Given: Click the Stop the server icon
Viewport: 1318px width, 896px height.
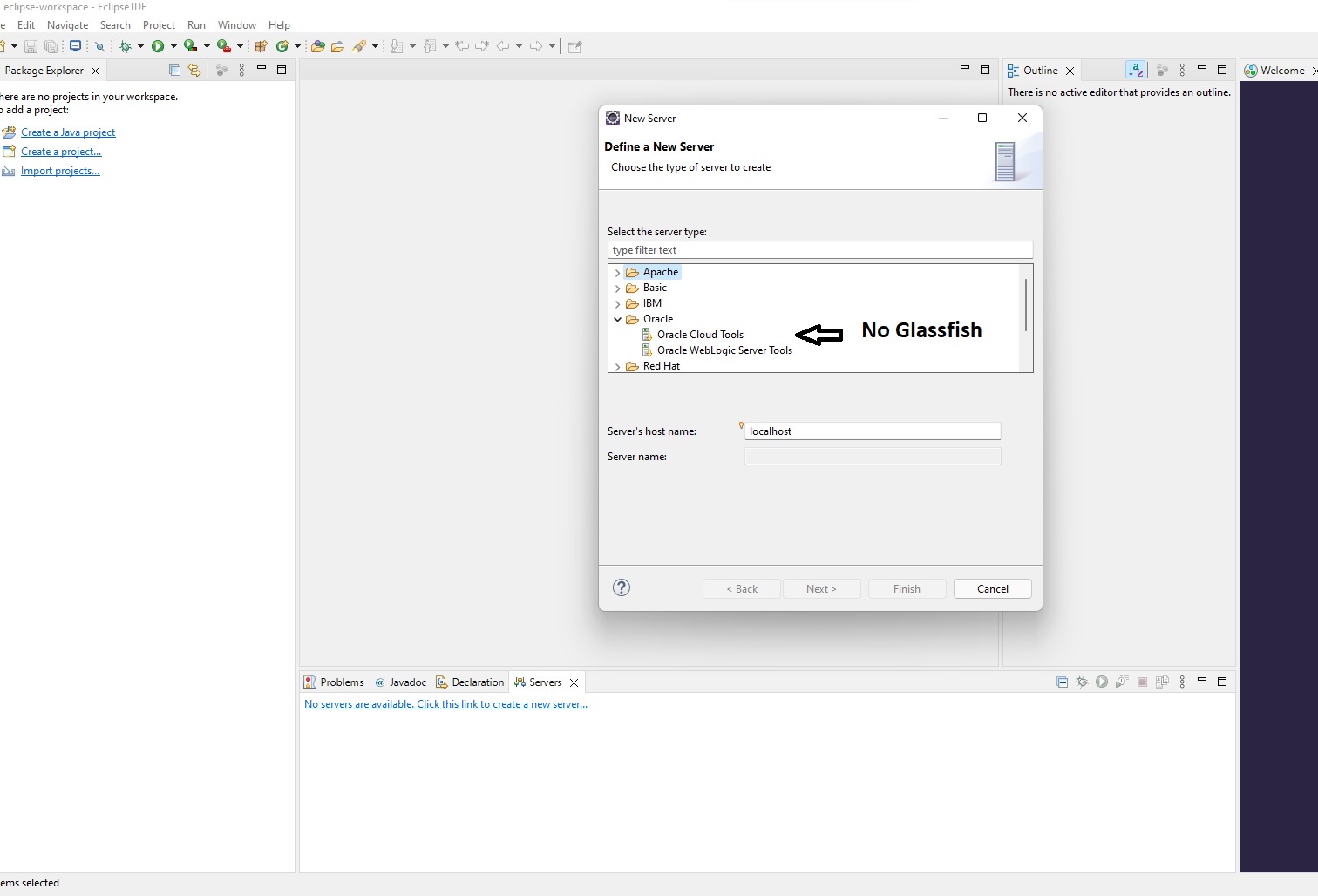Looking at the screenshot, I should point(1142,682).
